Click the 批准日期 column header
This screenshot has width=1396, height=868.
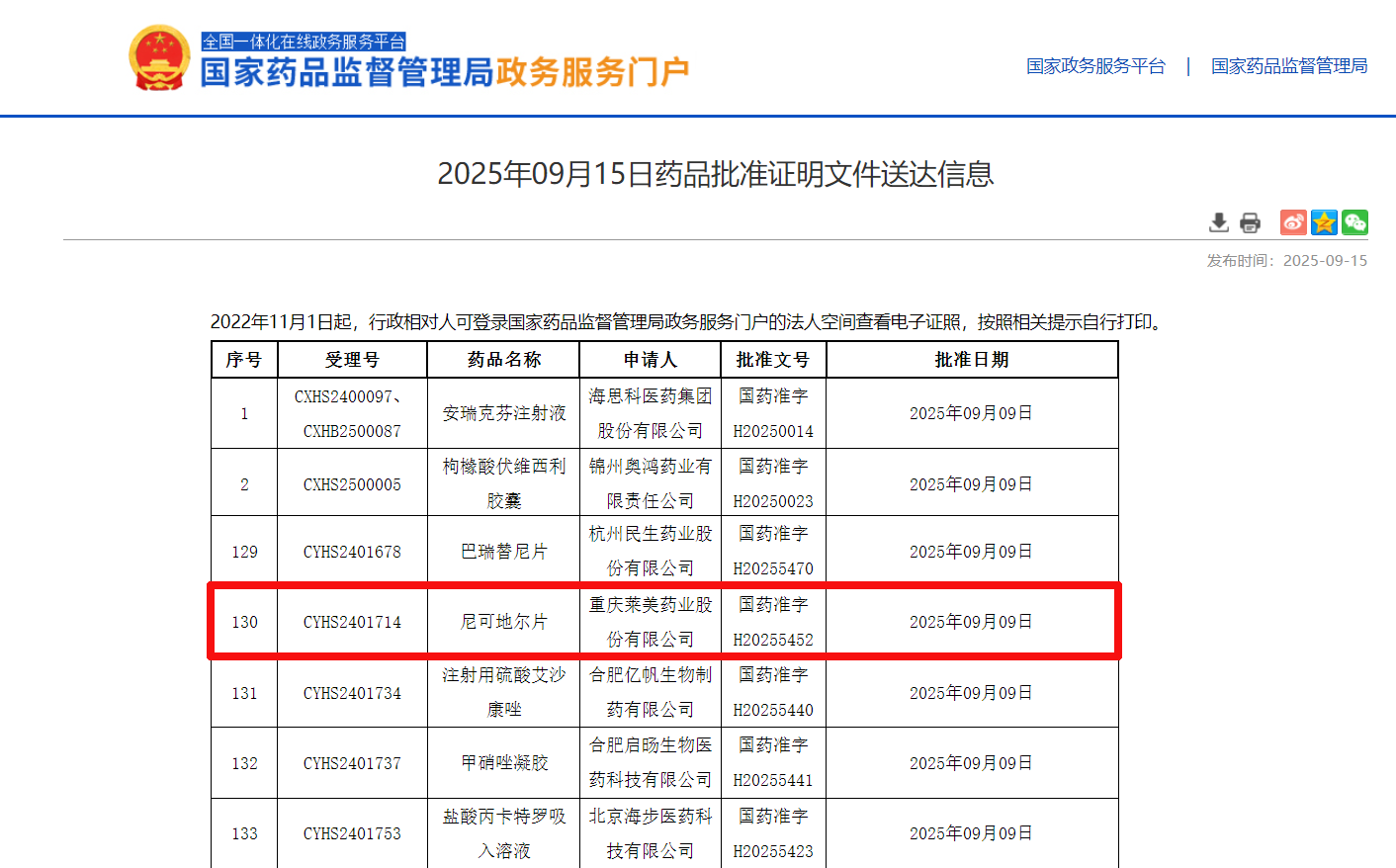972,360
